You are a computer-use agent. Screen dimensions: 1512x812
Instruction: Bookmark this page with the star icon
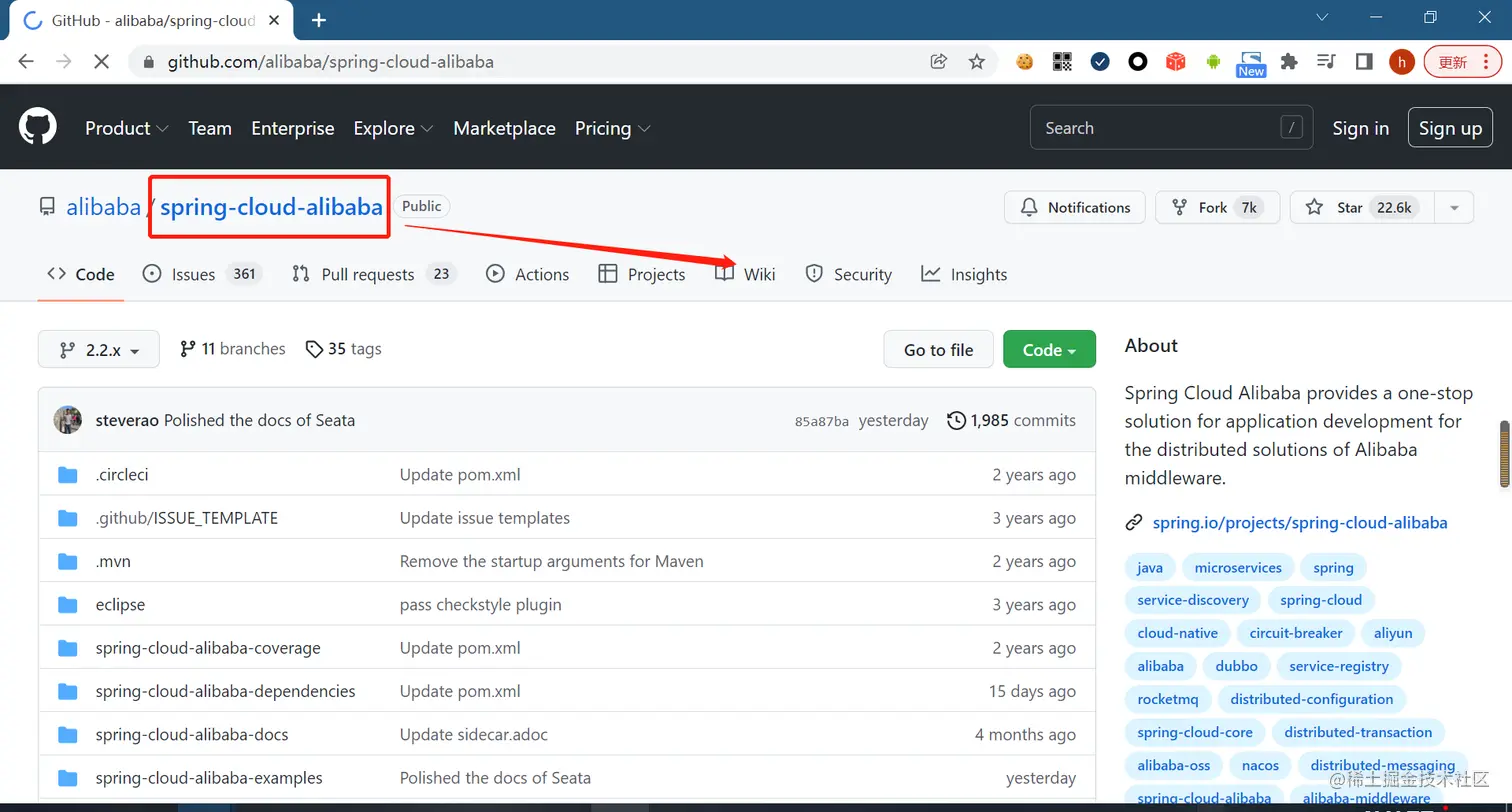pyautogui.click(x=977, y=62)
